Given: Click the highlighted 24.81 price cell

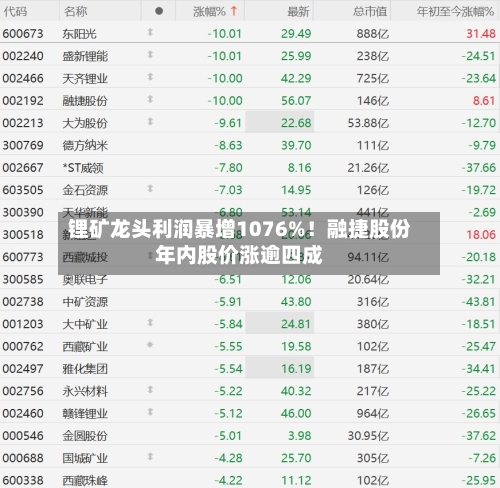Looking at the screenshot, I should pyautogui.click(x=280, y=323).
